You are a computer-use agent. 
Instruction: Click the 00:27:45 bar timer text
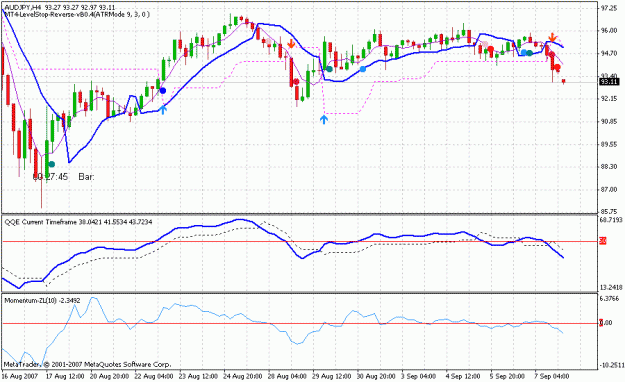tap(50, 177)
